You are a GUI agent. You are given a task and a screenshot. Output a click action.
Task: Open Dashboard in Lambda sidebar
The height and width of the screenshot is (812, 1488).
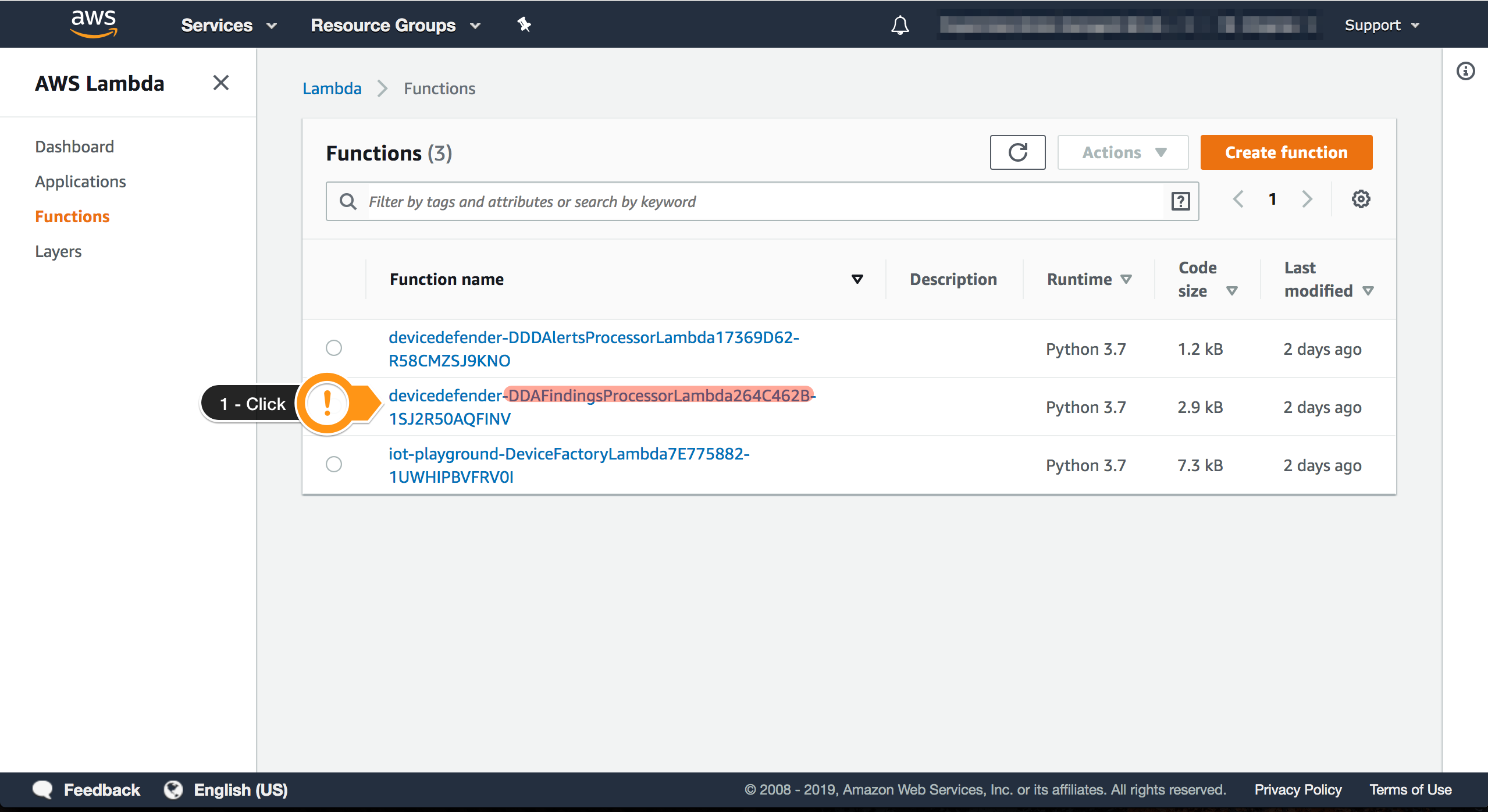coord(74,147)
